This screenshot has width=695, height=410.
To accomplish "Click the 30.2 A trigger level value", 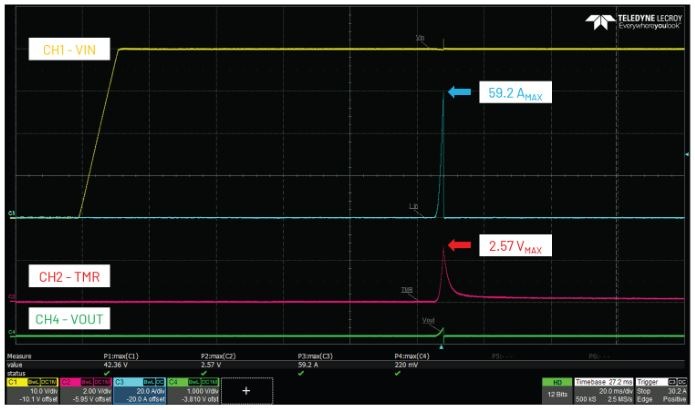I will pyautogui.click(x=677, y=391).
